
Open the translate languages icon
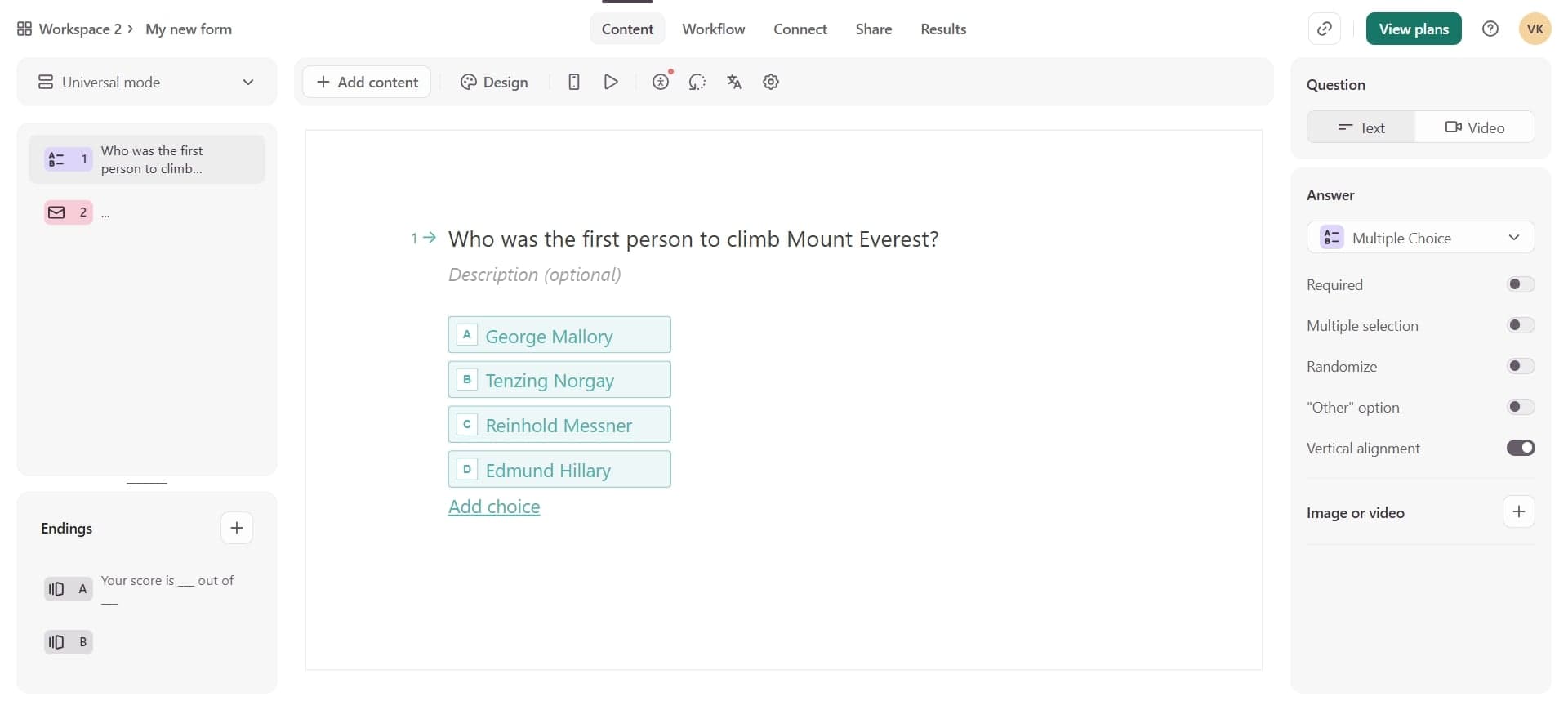point(734,82)
